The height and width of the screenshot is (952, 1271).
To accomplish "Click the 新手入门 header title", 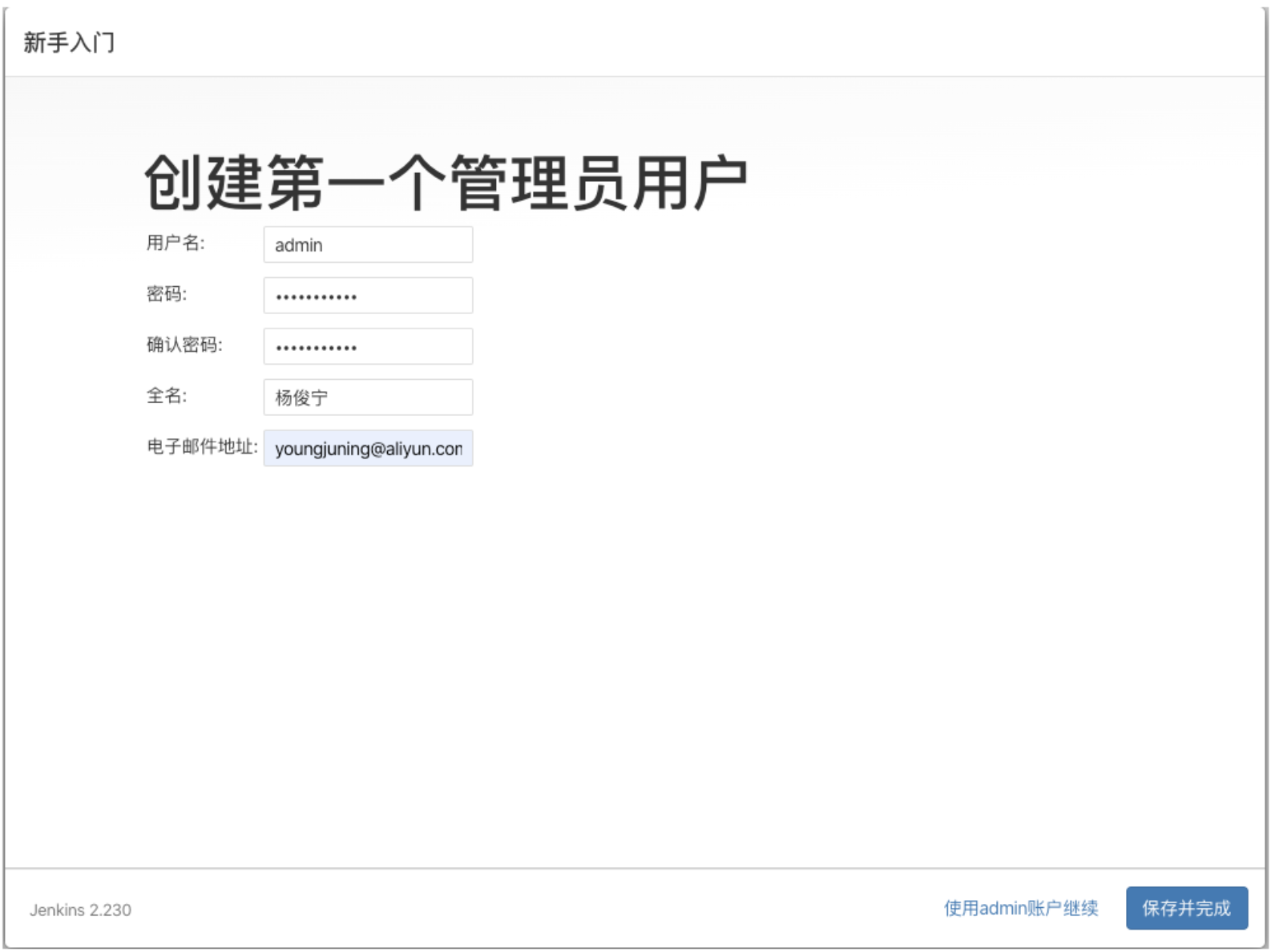I will pos(69,42).
